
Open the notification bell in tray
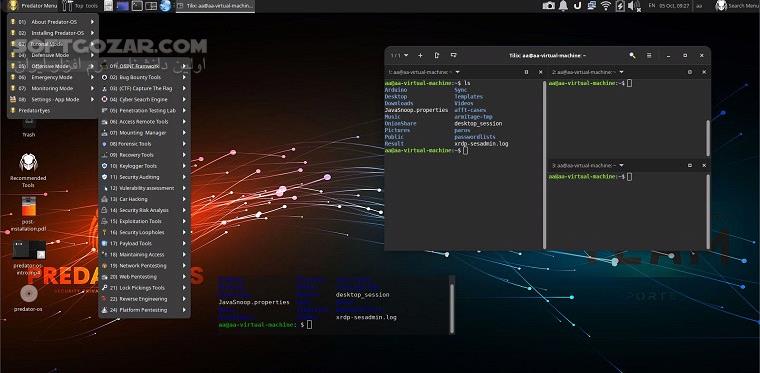click(x=563, y=6)
